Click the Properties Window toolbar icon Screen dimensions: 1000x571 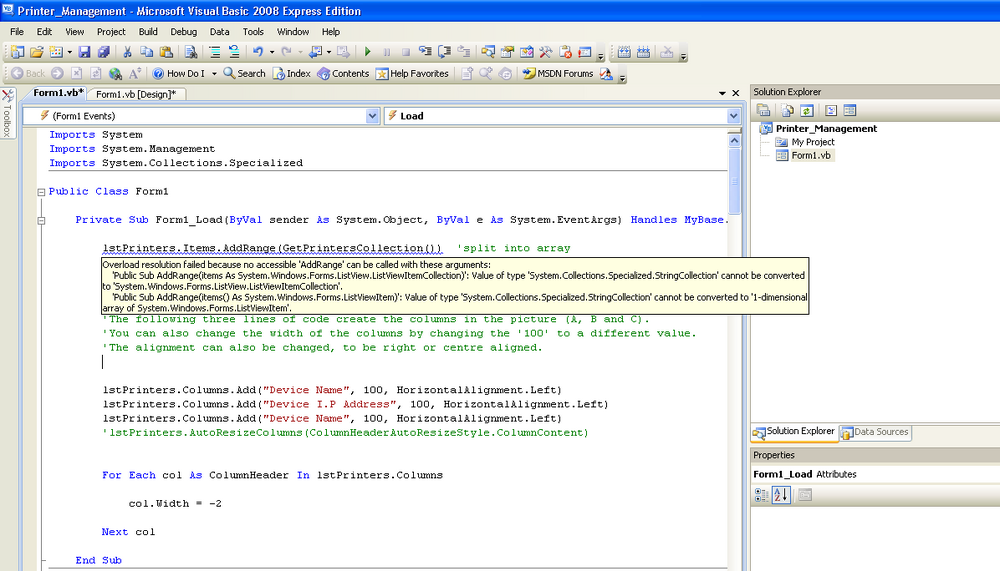click(x=507, y=52)
